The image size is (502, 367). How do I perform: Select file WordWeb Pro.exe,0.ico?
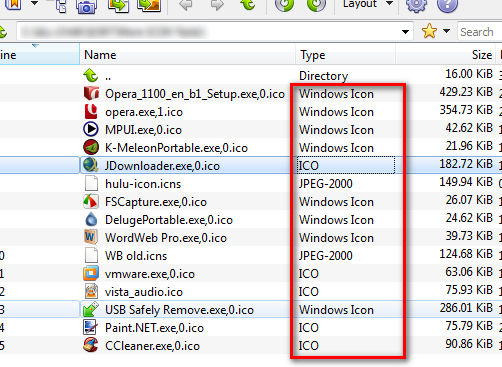(x=166, y=238)
